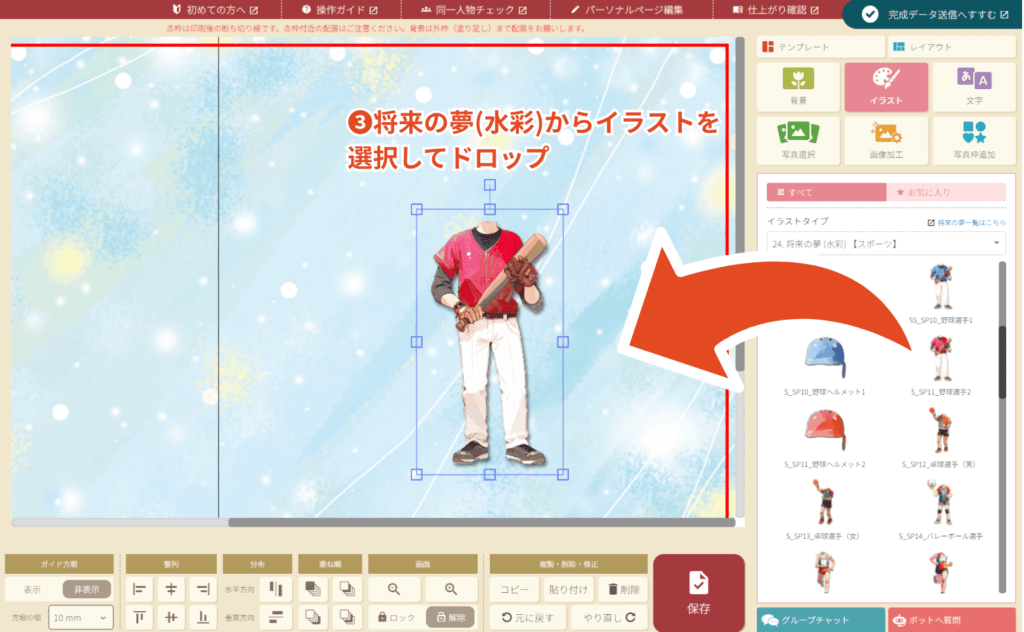
Task: Click the zoom in magnifier icon
Action: pyautogui.click(x=451, y=589)
